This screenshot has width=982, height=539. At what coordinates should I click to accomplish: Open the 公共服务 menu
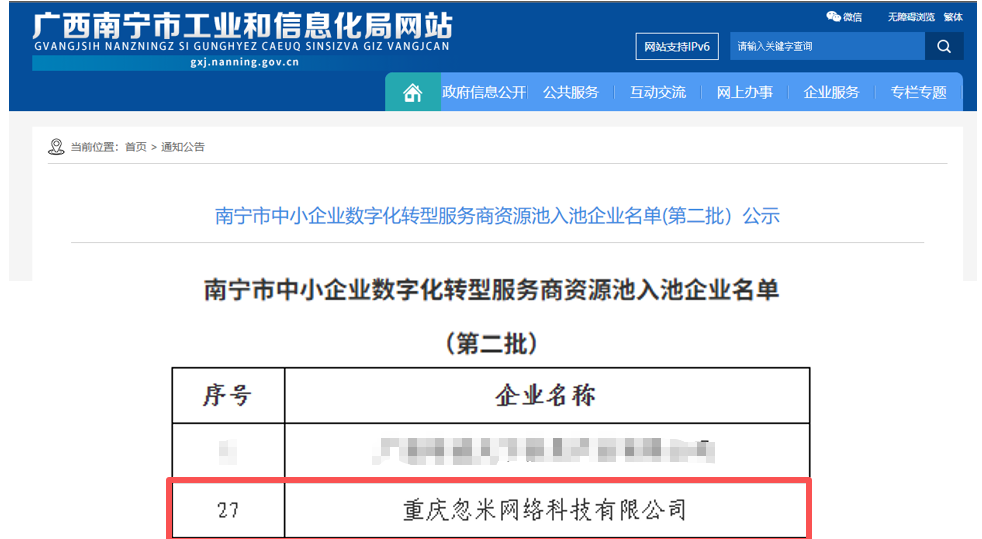[571, 93]
